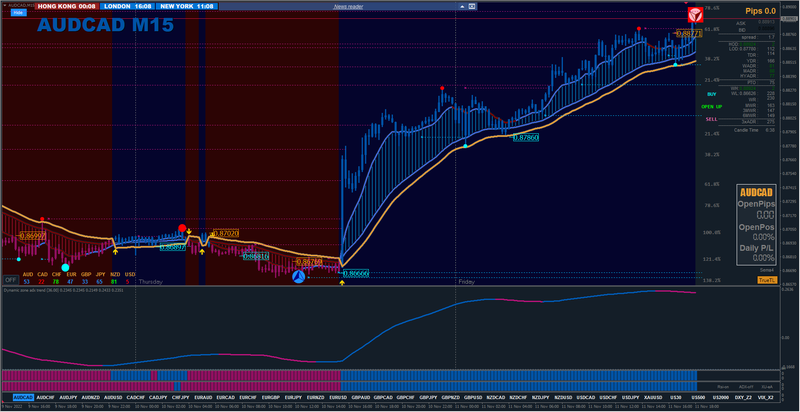This screenshot has width=800, height=412.
Task: Switch to the US2000 symbol tab
Action: [720, 397]
